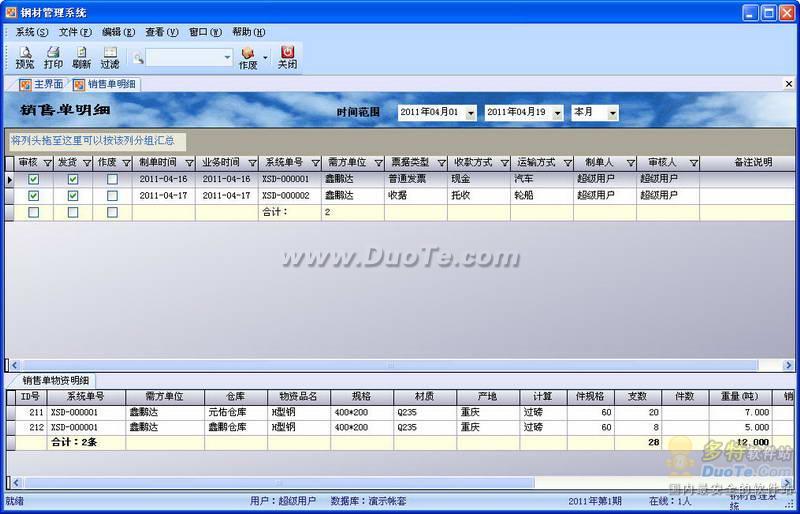The width and height of the screenshot is (800, 514).
Task: Click the app icon in title bar
Action: coord(11,12)
